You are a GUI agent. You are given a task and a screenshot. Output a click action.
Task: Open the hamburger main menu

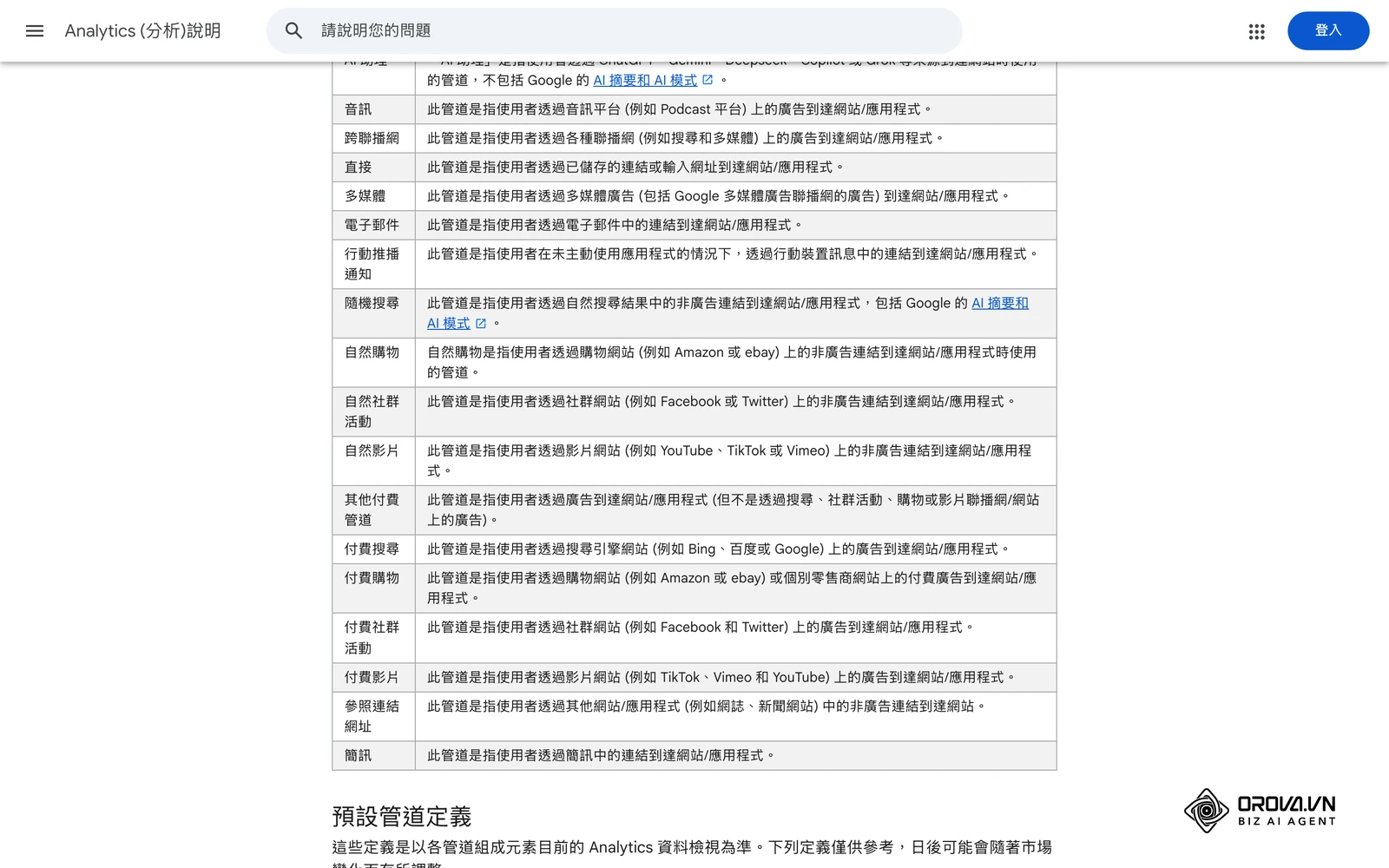click(35, 31)
